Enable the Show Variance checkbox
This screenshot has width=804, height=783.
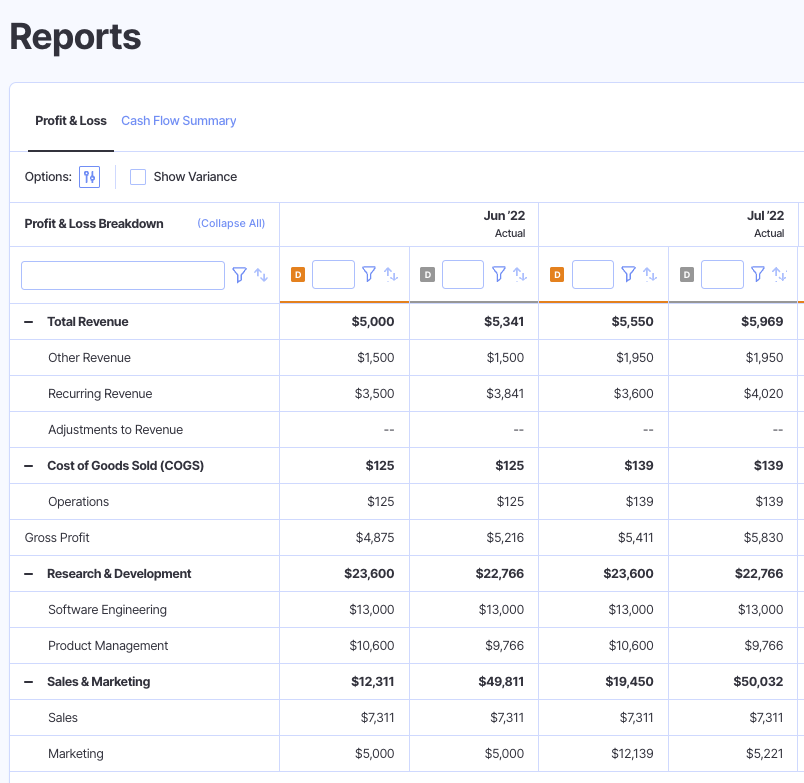click(138, 177)
